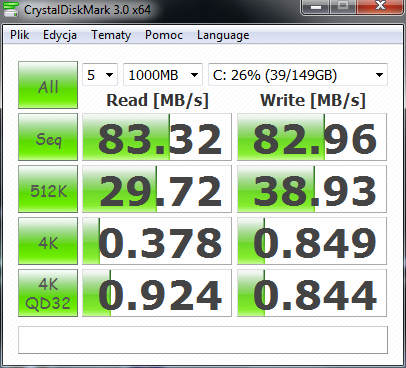Close the CrystalDiskMark window
Viewport: 406px width, 368px height.
tap(380, 6)
